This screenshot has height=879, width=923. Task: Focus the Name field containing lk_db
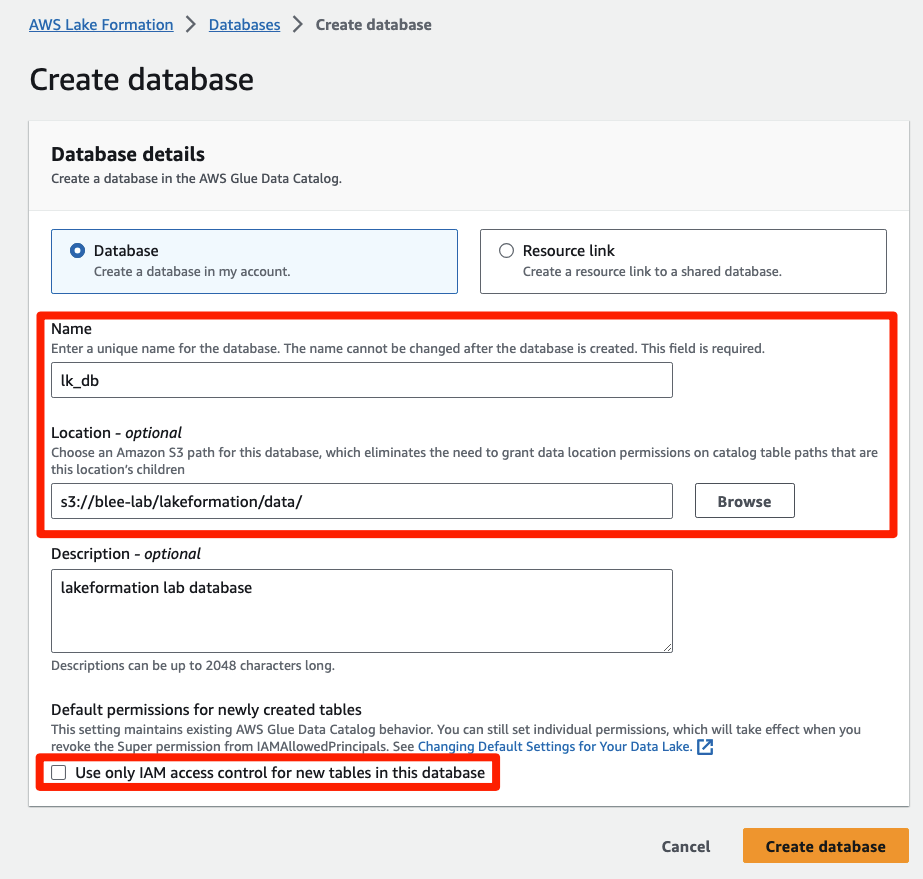tap(362, 380)
